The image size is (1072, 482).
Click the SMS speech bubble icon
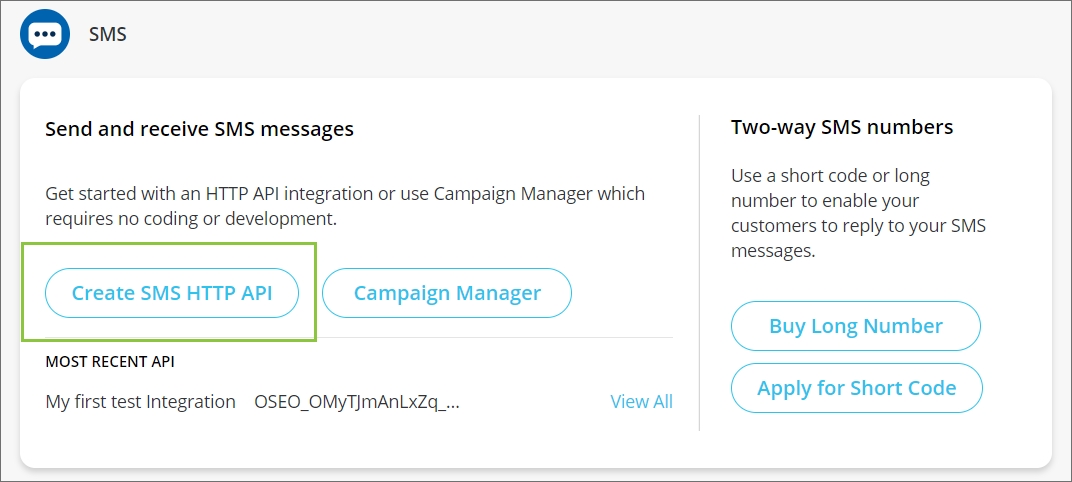(45, 35)
